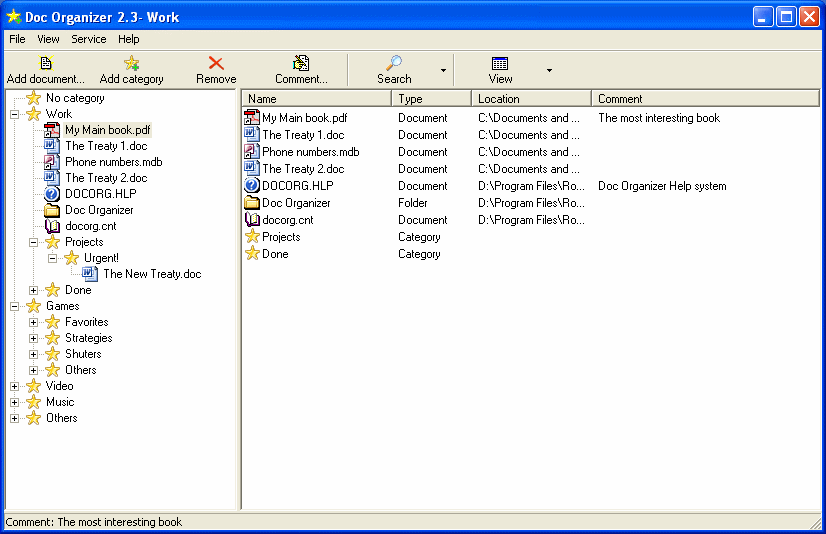This screenshot has width=826, height=534.
Task: Collapse the Games category
Action: click(x=14, y=306)
